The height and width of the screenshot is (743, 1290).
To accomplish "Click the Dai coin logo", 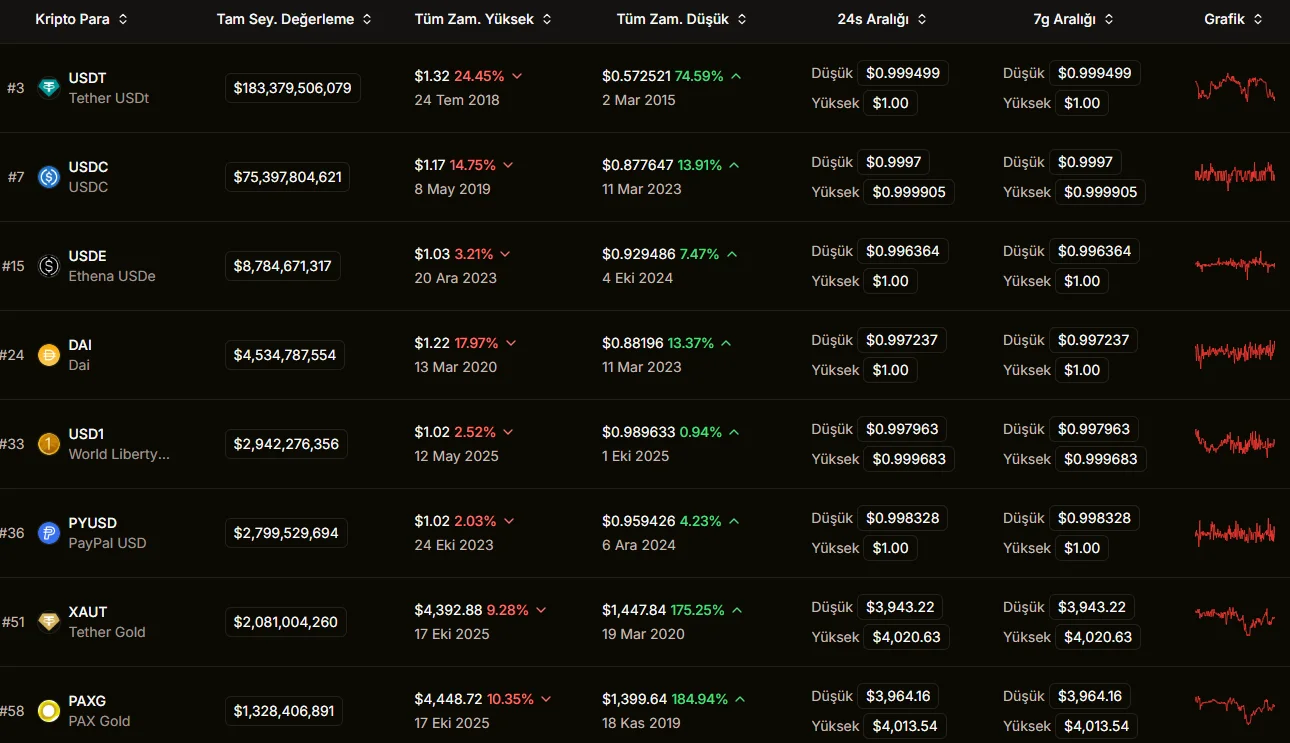I will (48, 355).
